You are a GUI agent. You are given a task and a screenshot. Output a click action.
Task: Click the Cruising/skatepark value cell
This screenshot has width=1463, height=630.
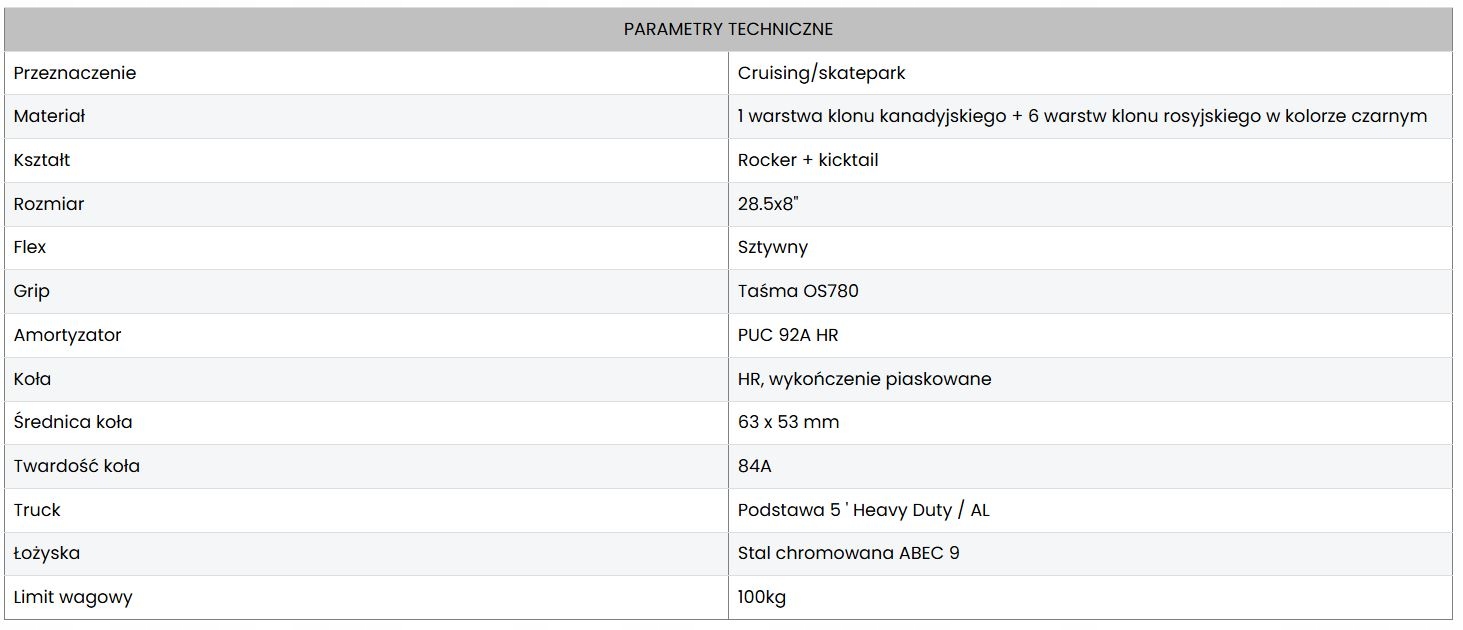pos(821,73)
